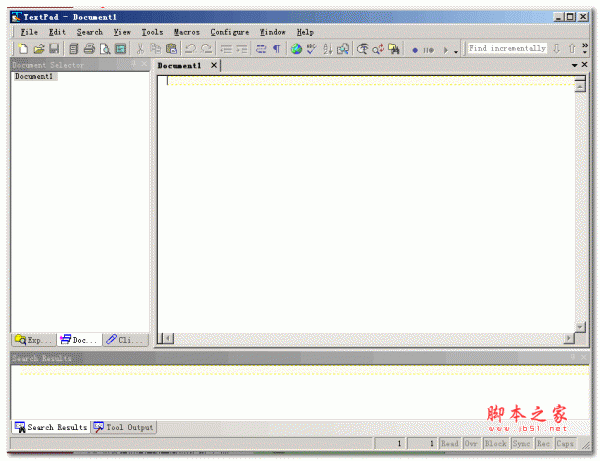Click the Caps status bar indicator
Screen dimensions: 600x461
565,443
